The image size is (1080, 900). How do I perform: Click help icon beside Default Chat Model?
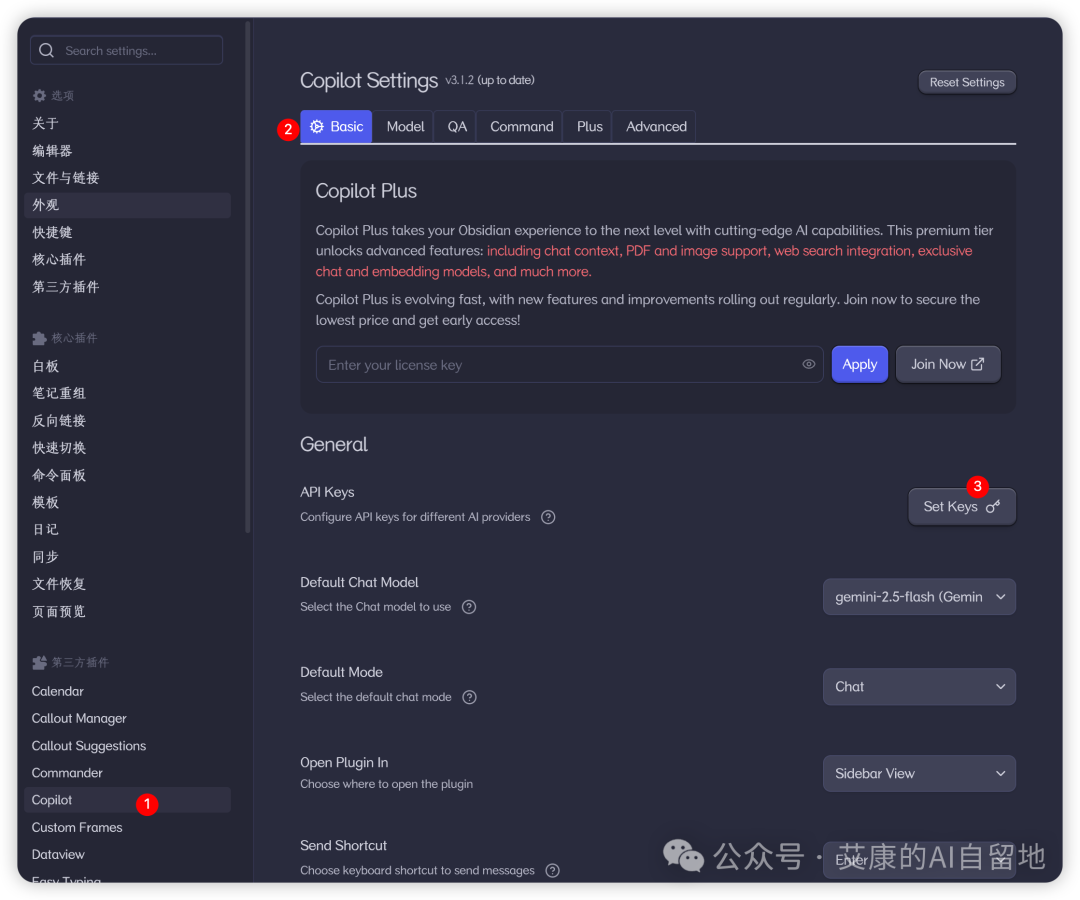coord(469,607)
